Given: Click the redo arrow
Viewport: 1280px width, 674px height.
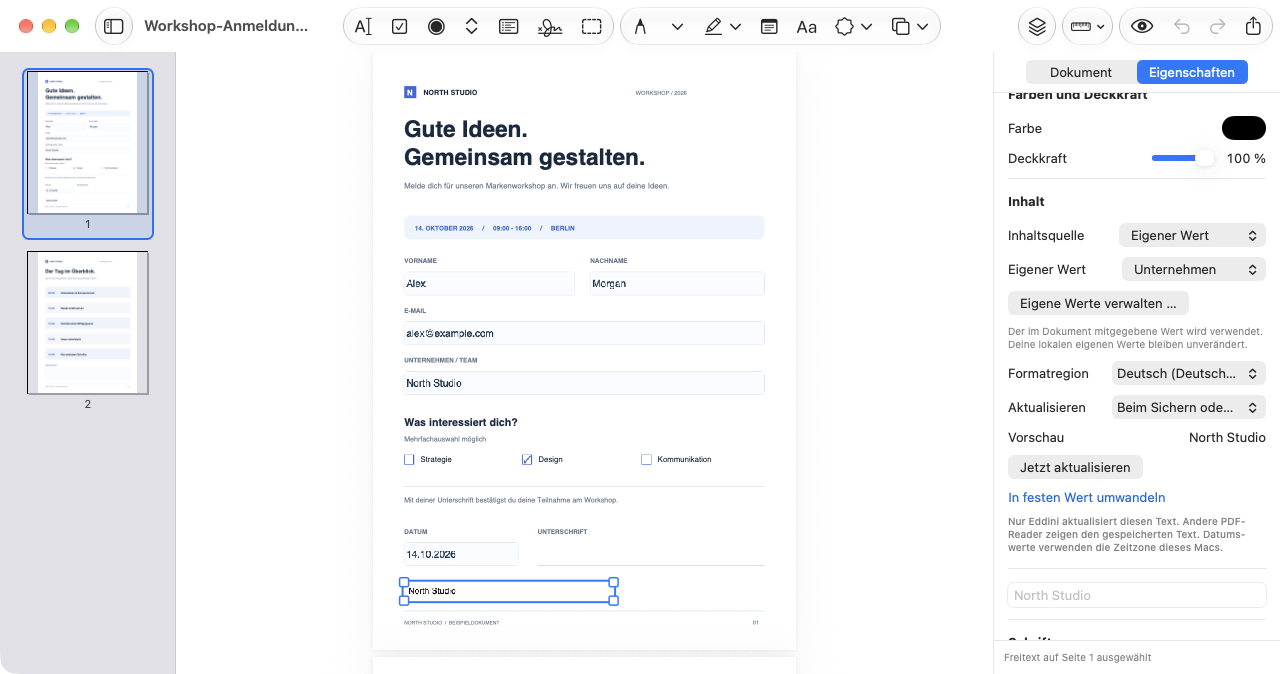Looking at the screenshot, I should pyautogui.click(x=1218, y=27).
